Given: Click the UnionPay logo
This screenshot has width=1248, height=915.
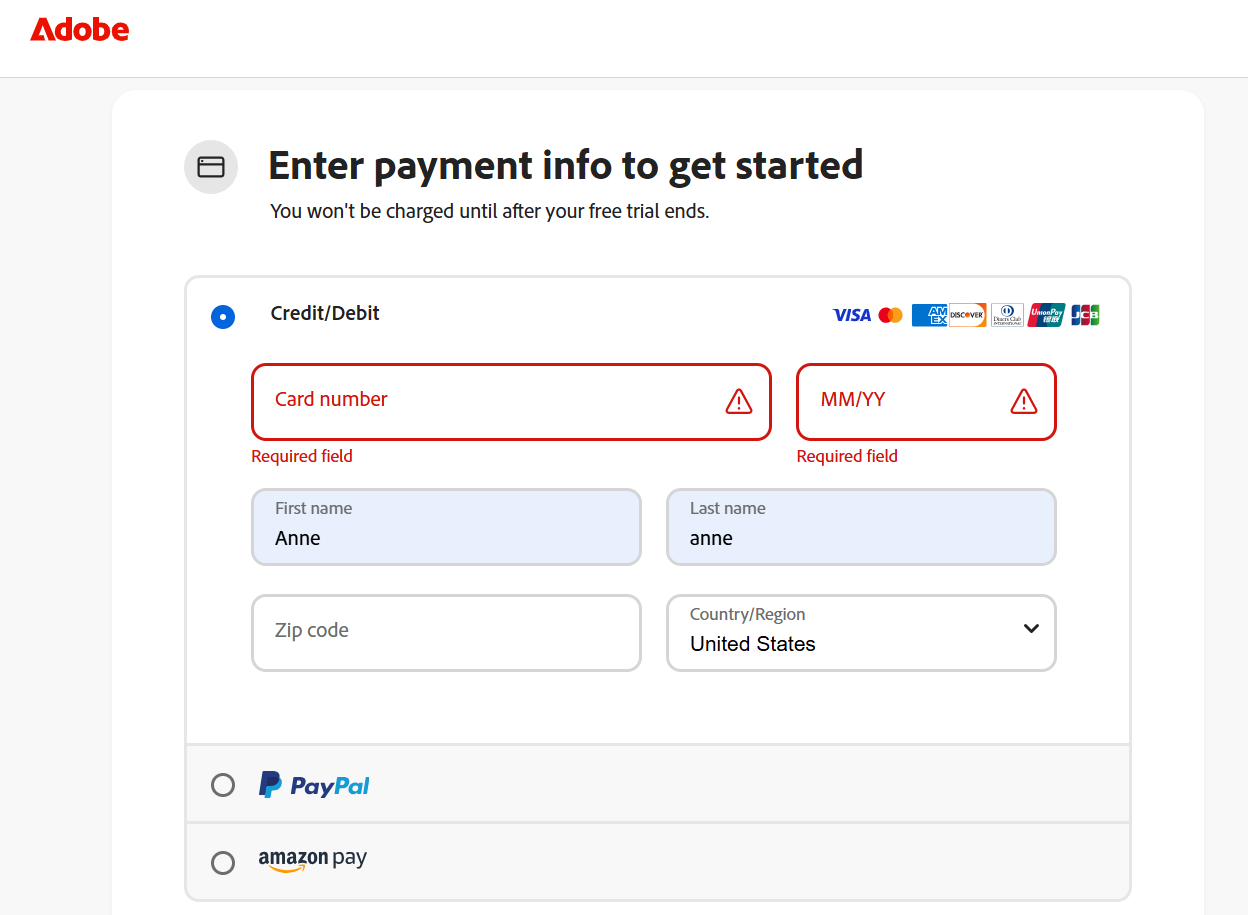Looking at the screenshot, I should (1046, 315).
